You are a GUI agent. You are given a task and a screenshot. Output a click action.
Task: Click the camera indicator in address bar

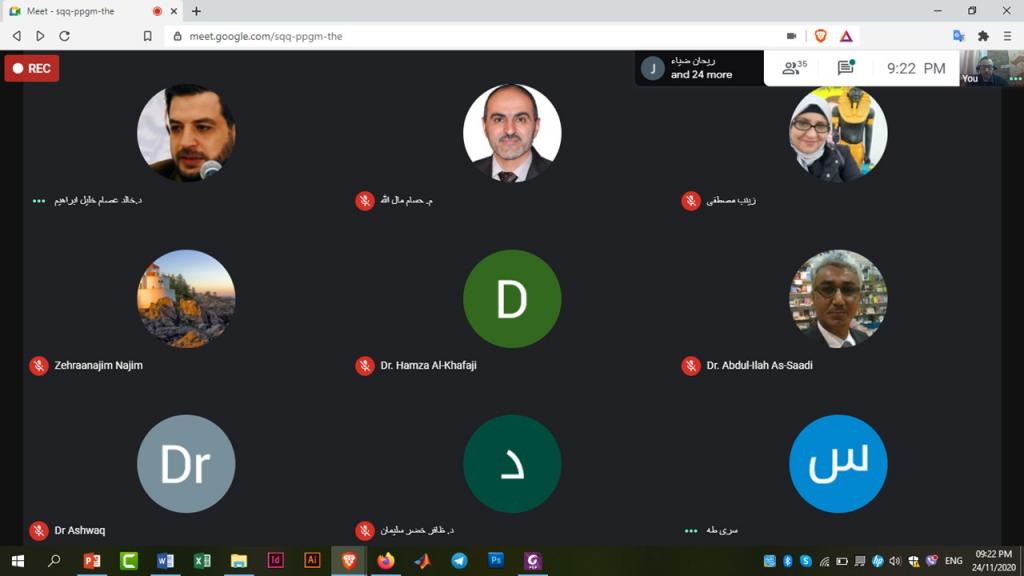coord(791,36)
